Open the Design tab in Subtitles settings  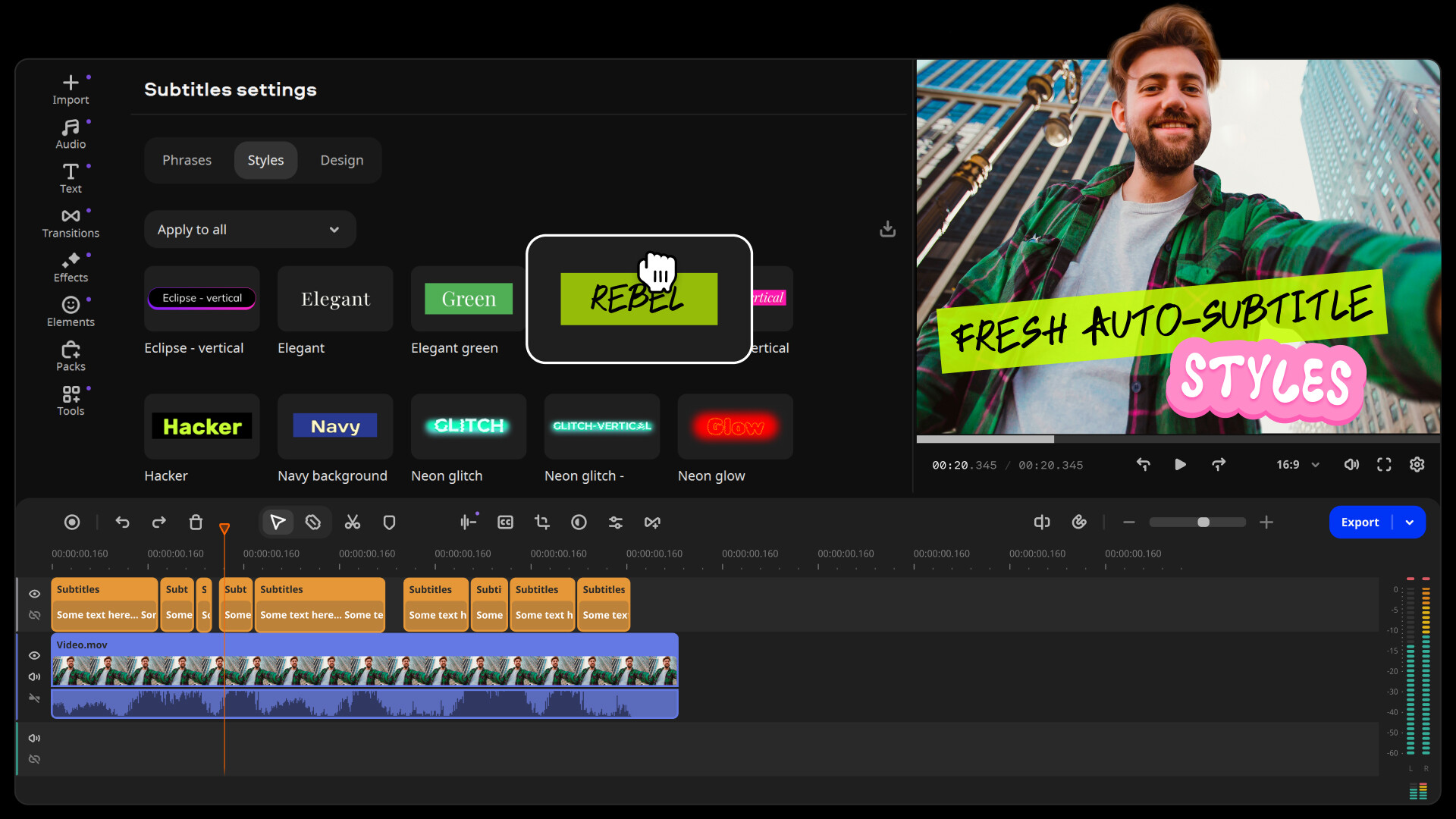tap(342, 160)
